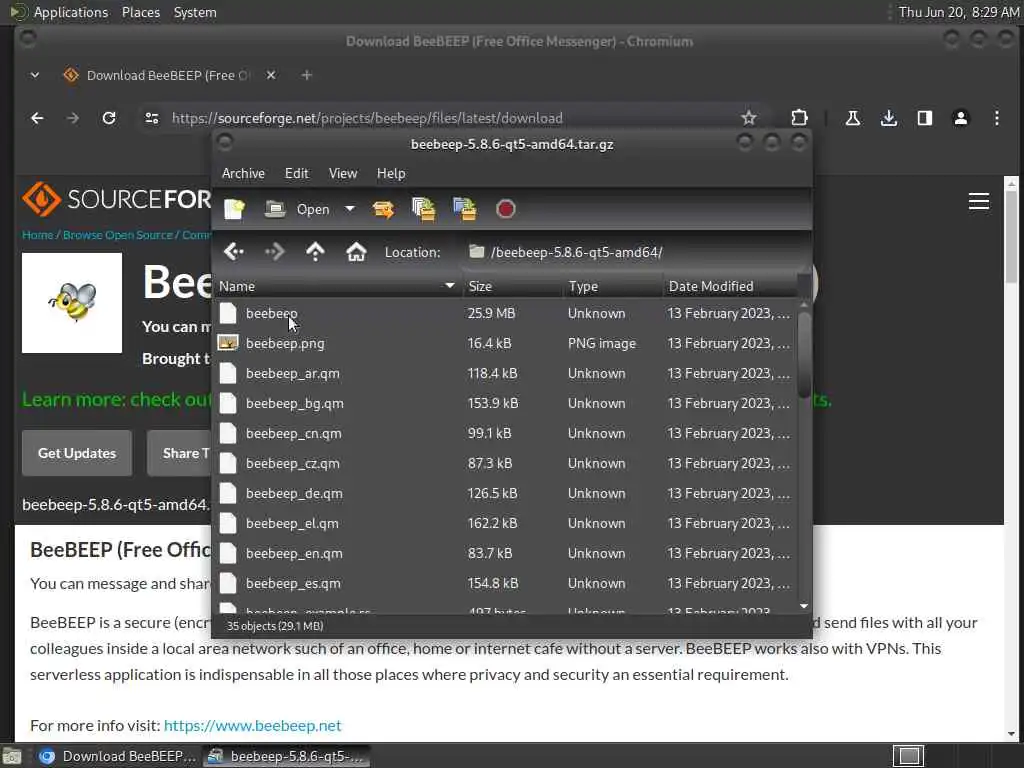The height and width of the screenshot is (768, 1024).
Task: Sort by Date Modified column header
Action: coord(730,286)
